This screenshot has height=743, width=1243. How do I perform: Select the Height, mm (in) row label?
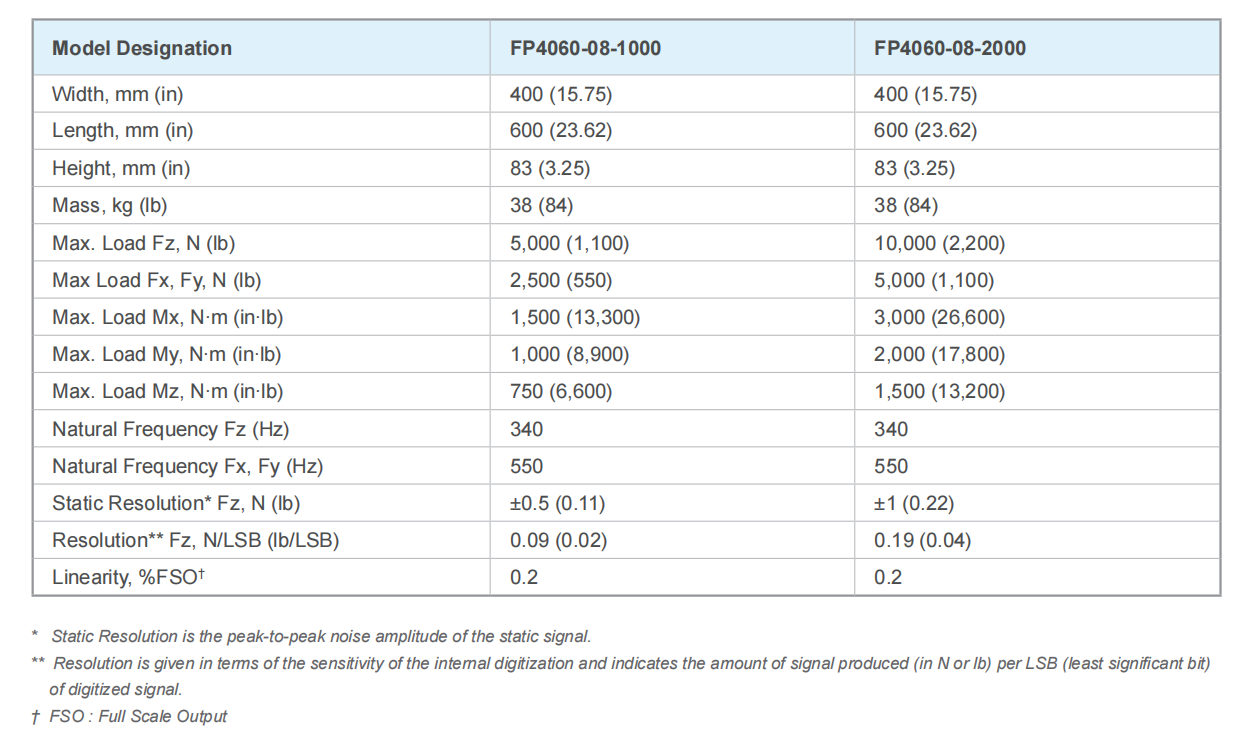tap(121, 168)
